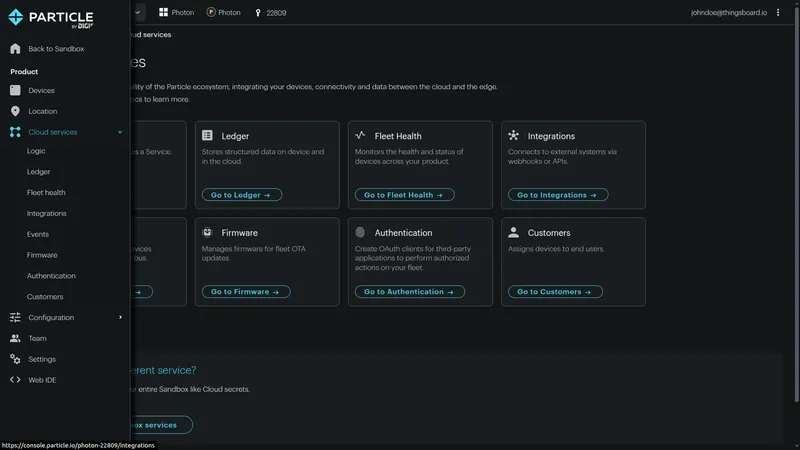This screenshot has height=450, width=800.
Task: Expand the Configuration section arrow
Action: pos(120,317)
